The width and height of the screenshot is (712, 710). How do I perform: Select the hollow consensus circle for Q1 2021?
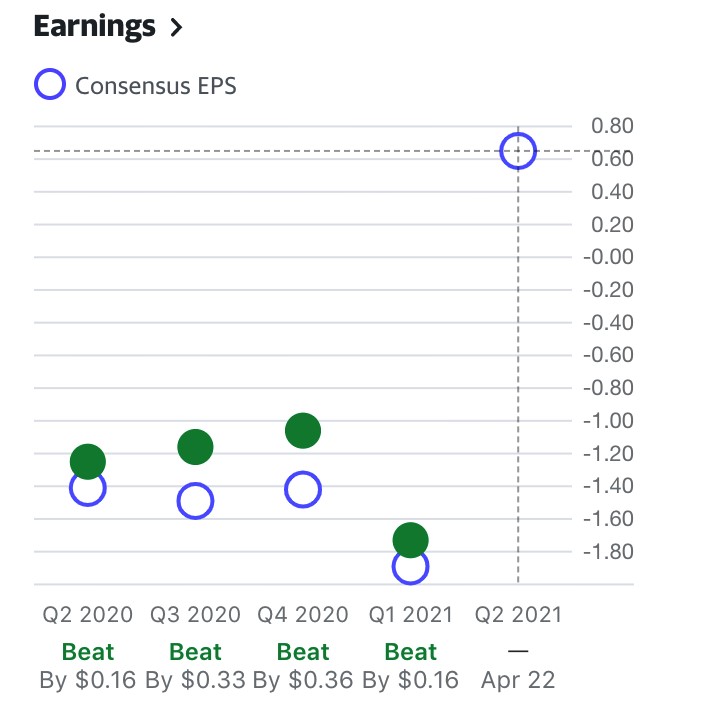click(x=410, y=568)
